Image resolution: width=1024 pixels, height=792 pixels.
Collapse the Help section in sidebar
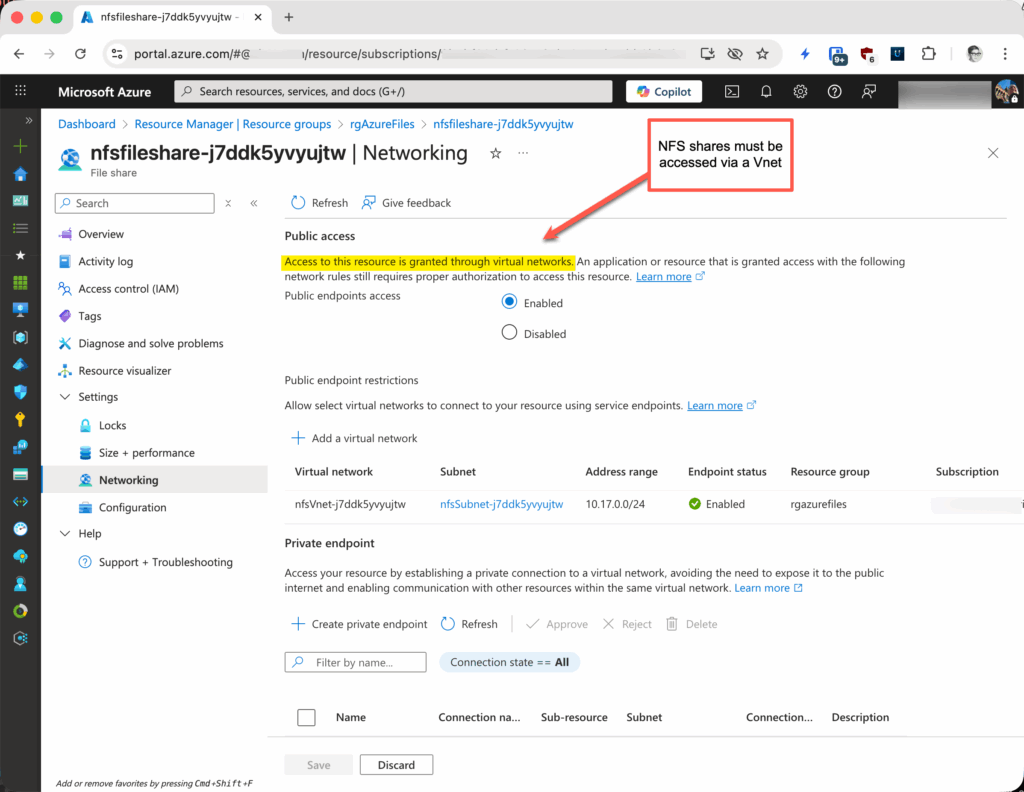point(66,534)
